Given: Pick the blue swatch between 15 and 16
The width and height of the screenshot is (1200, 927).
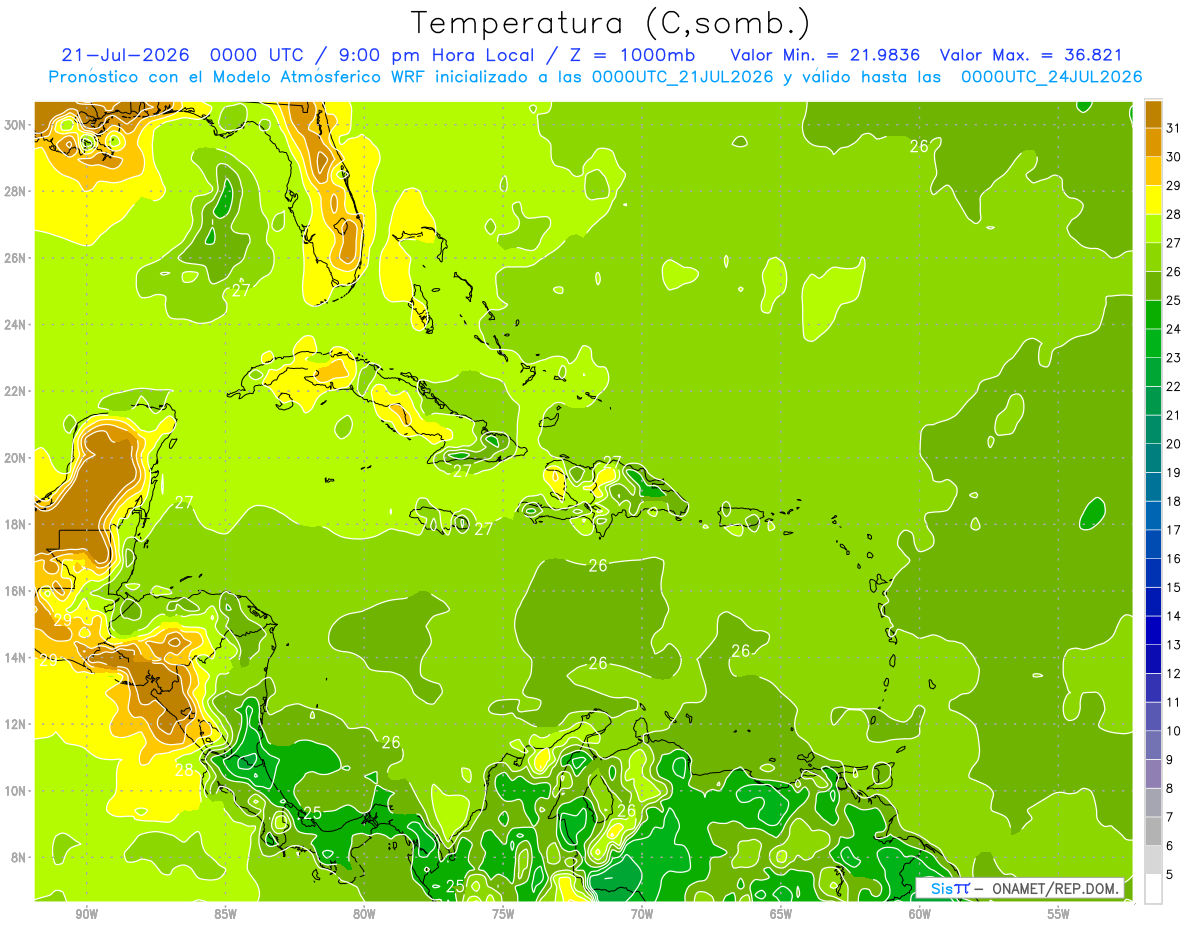Looking at the screenshot, I should coord(1153,573).
